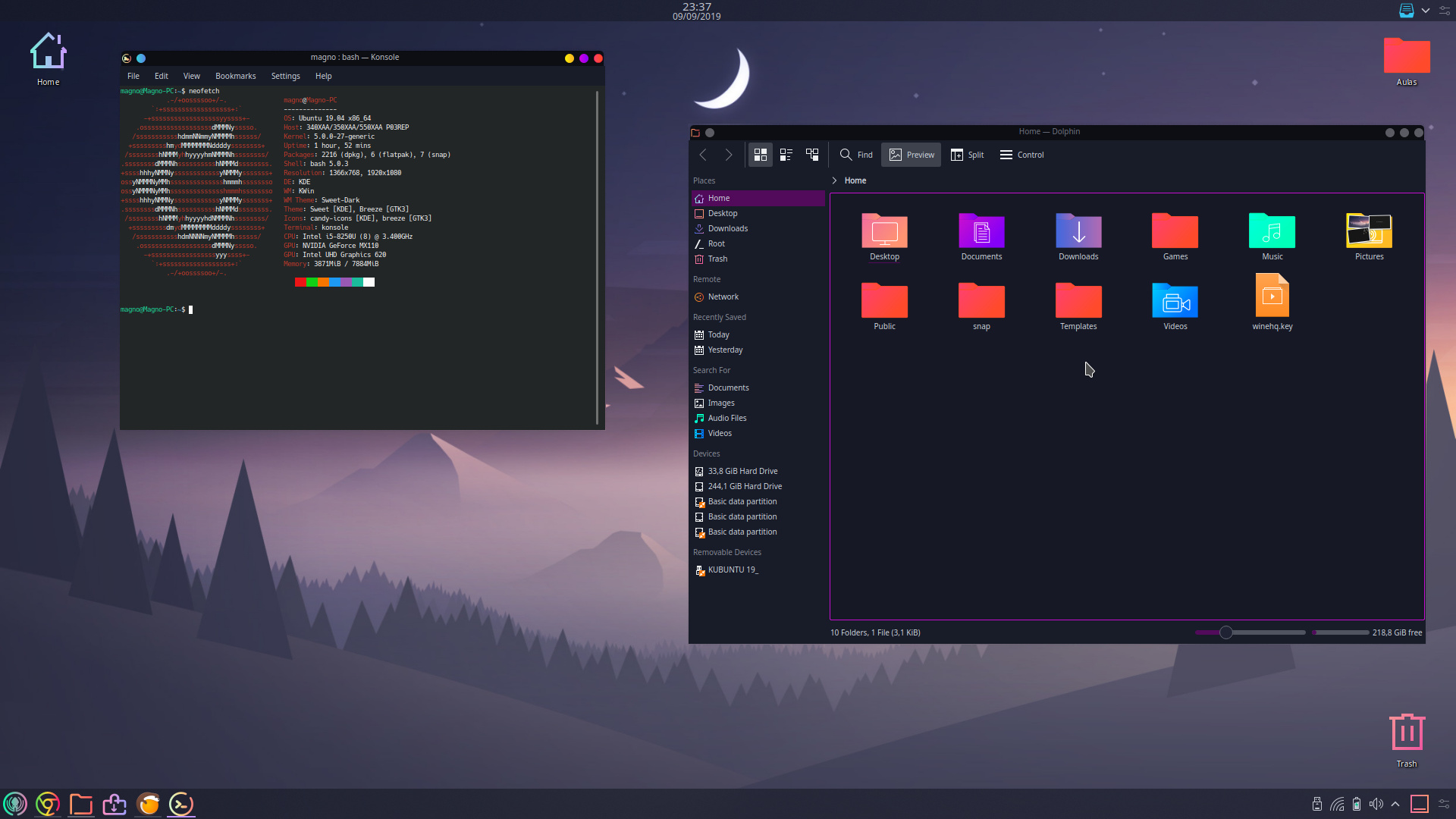Adjust the icon zoom slider
1456x819 pixels.
1225,632
